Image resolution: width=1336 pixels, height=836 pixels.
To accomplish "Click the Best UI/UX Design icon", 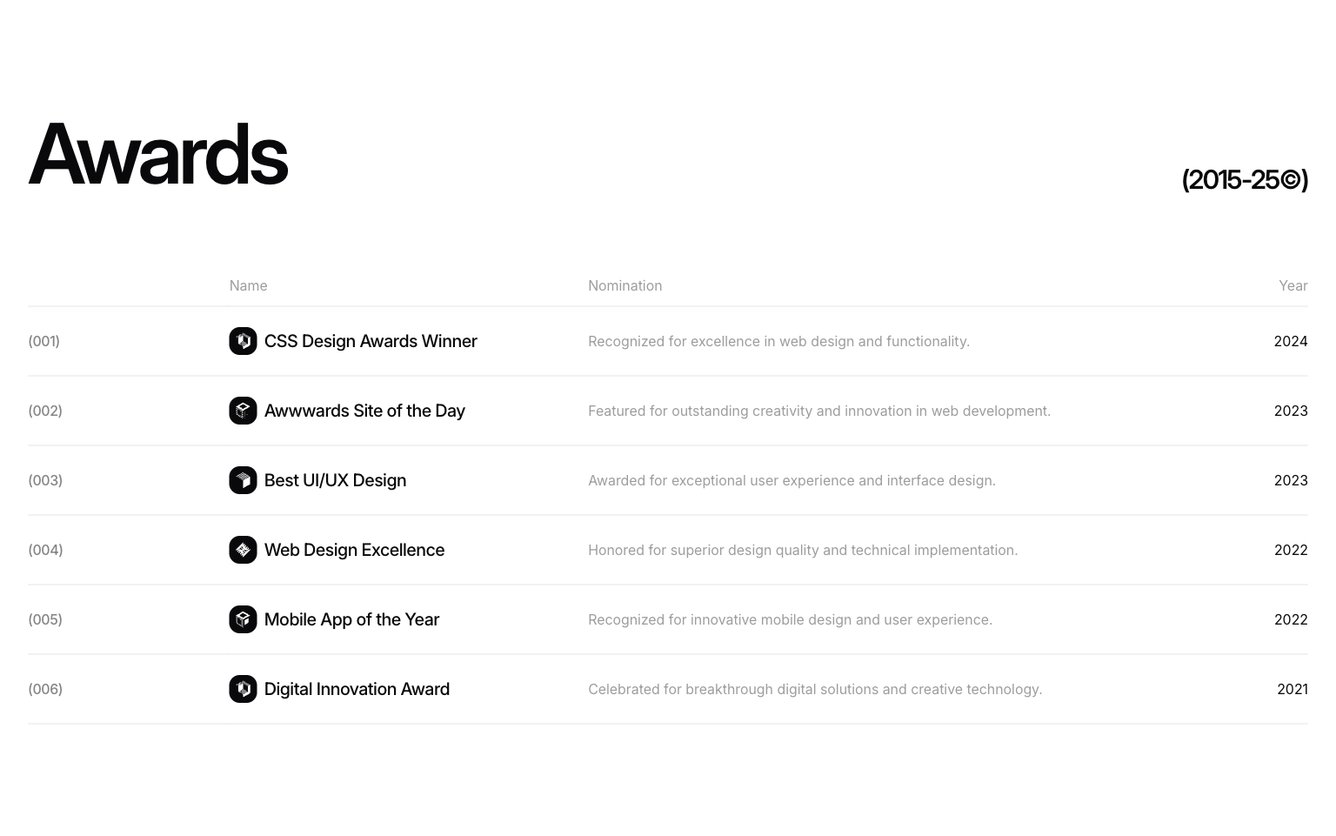I will click(243, 480).
